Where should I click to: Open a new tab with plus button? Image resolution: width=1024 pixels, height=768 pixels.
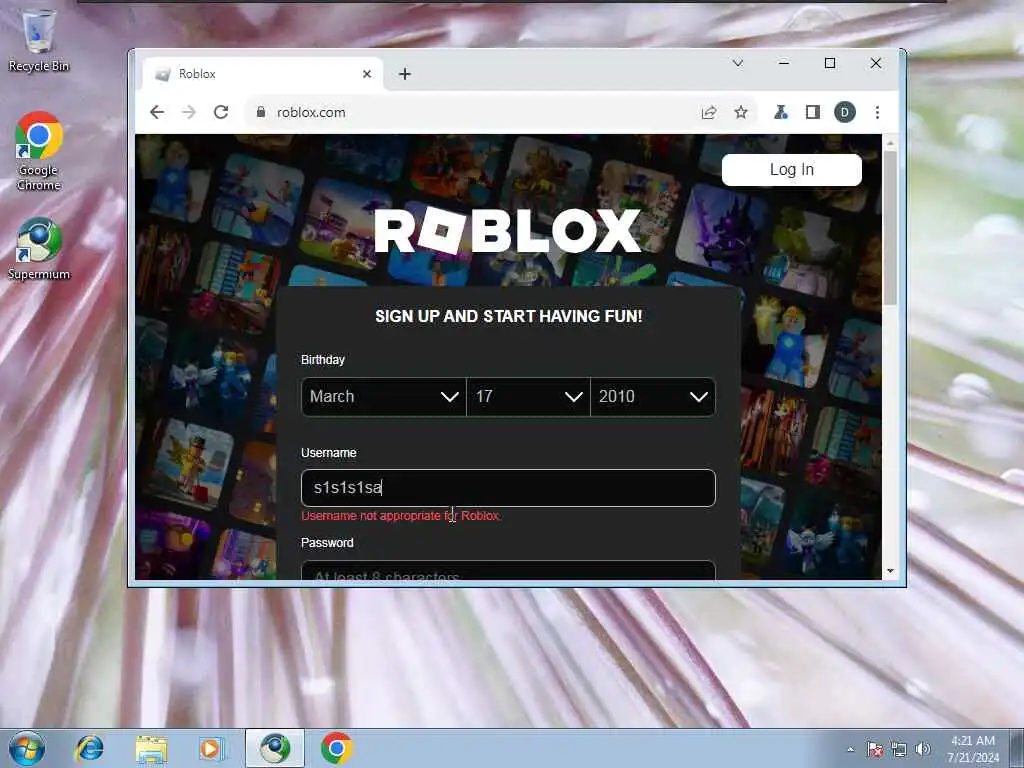(405, 74)
